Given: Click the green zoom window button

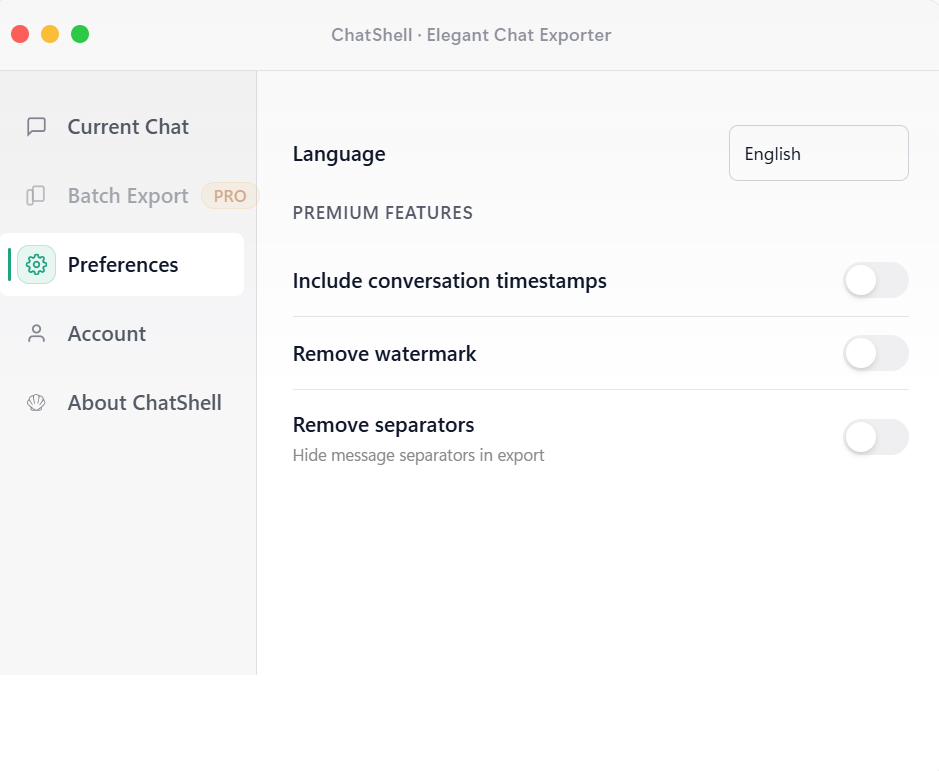Looking at the screenshot, I should pyautogui.click(x=79, y=33).
